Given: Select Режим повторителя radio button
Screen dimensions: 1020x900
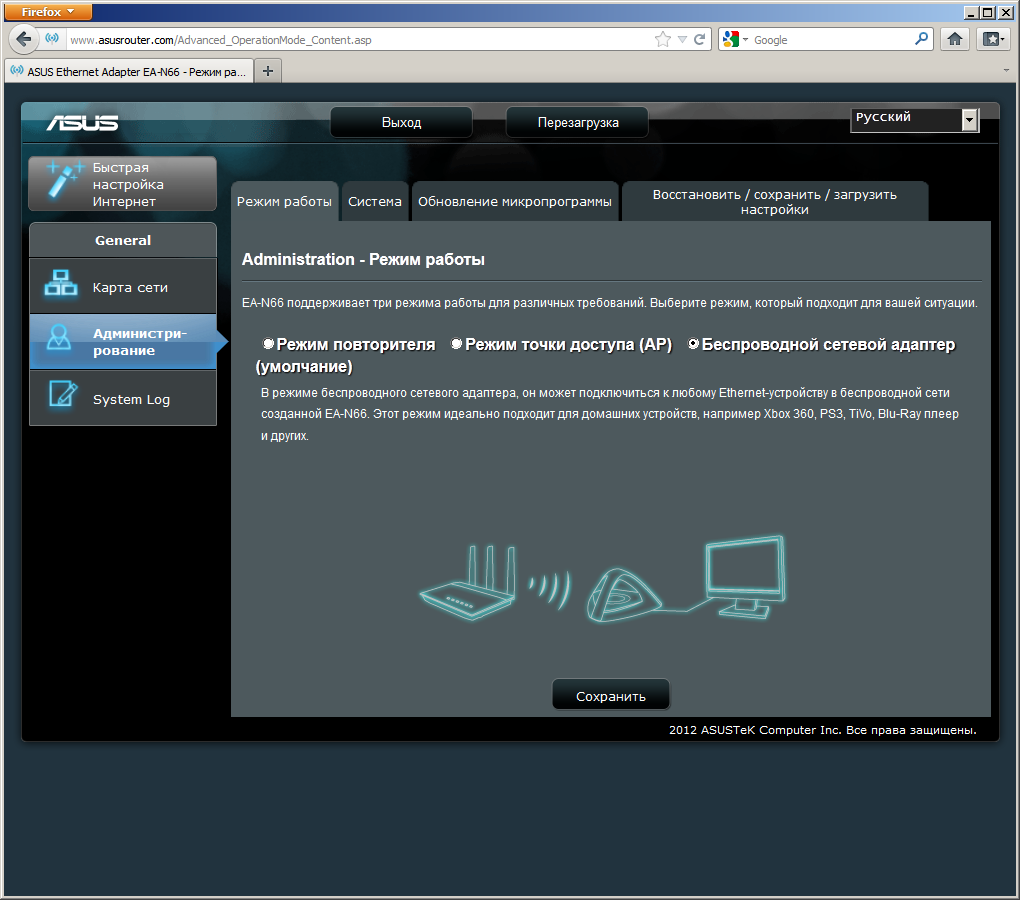Looking at the screenshot, I should coord(267,343).
